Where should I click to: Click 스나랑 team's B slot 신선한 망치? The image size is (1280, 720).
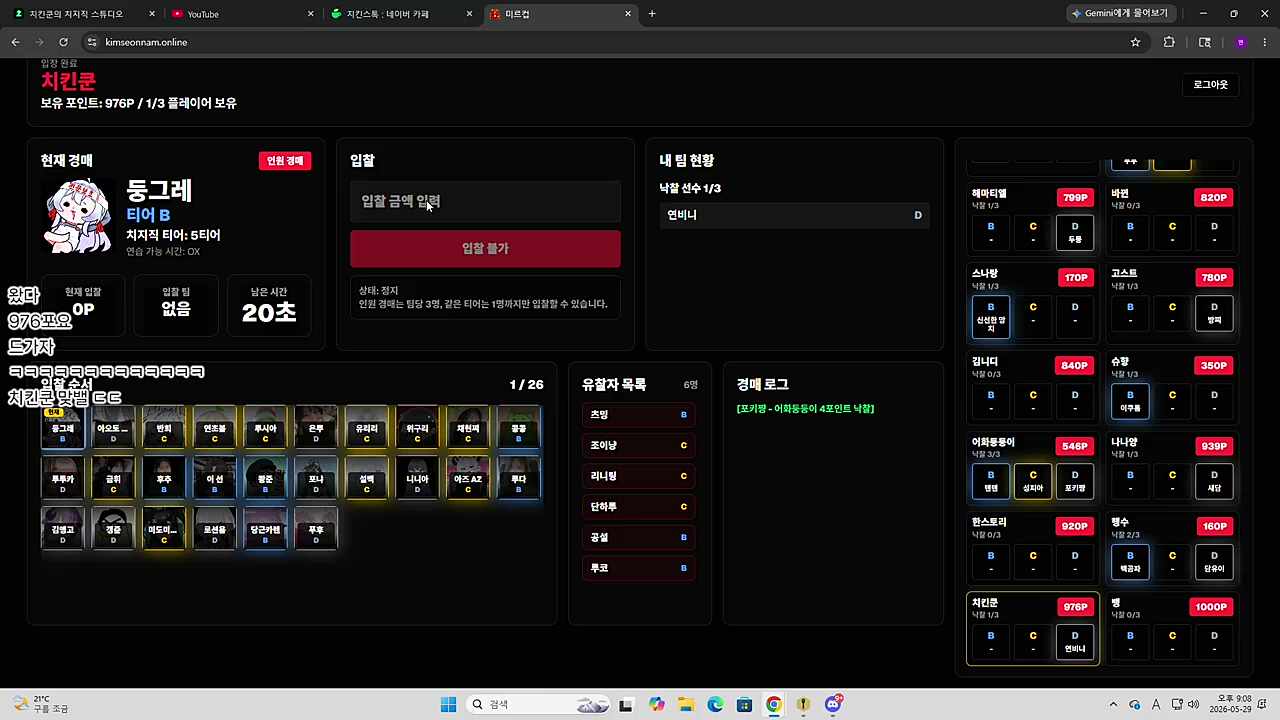(991, 316)
